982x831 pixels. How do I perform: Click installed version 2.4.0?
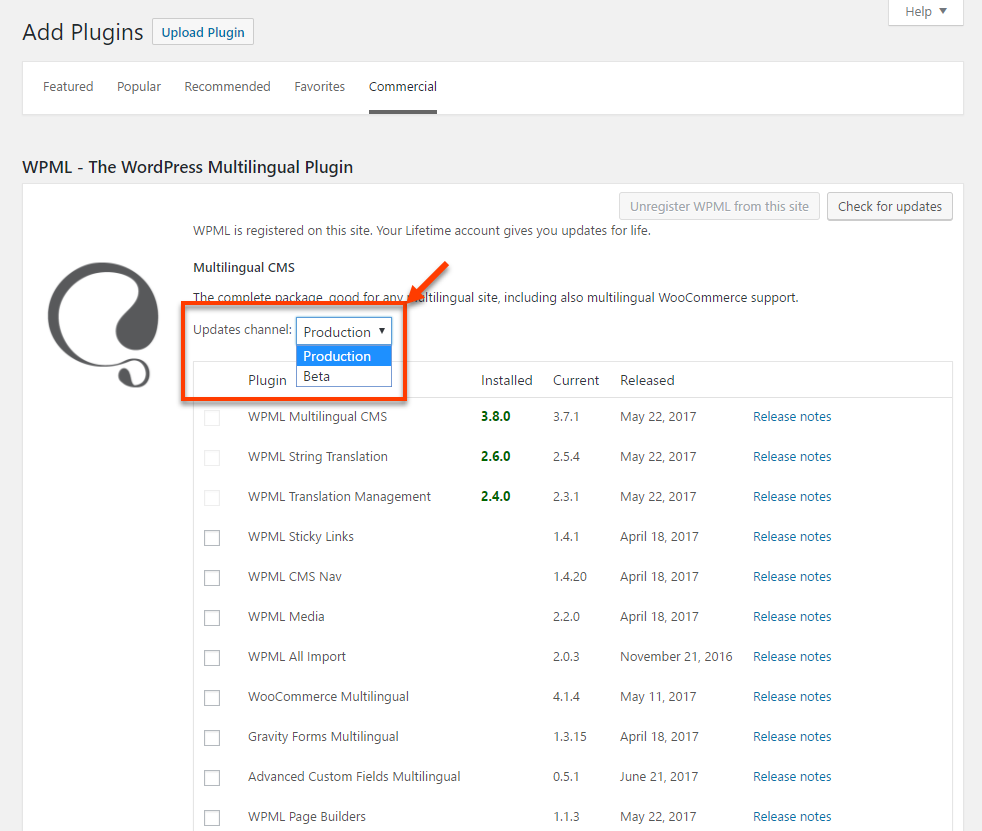(495, 497)
